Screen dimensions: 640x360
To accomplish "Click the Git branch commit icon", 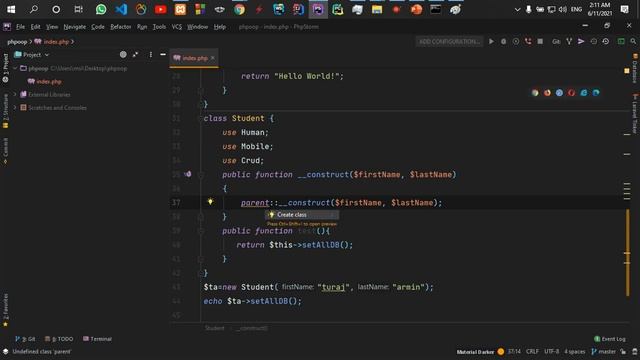I will coord(569,42).
